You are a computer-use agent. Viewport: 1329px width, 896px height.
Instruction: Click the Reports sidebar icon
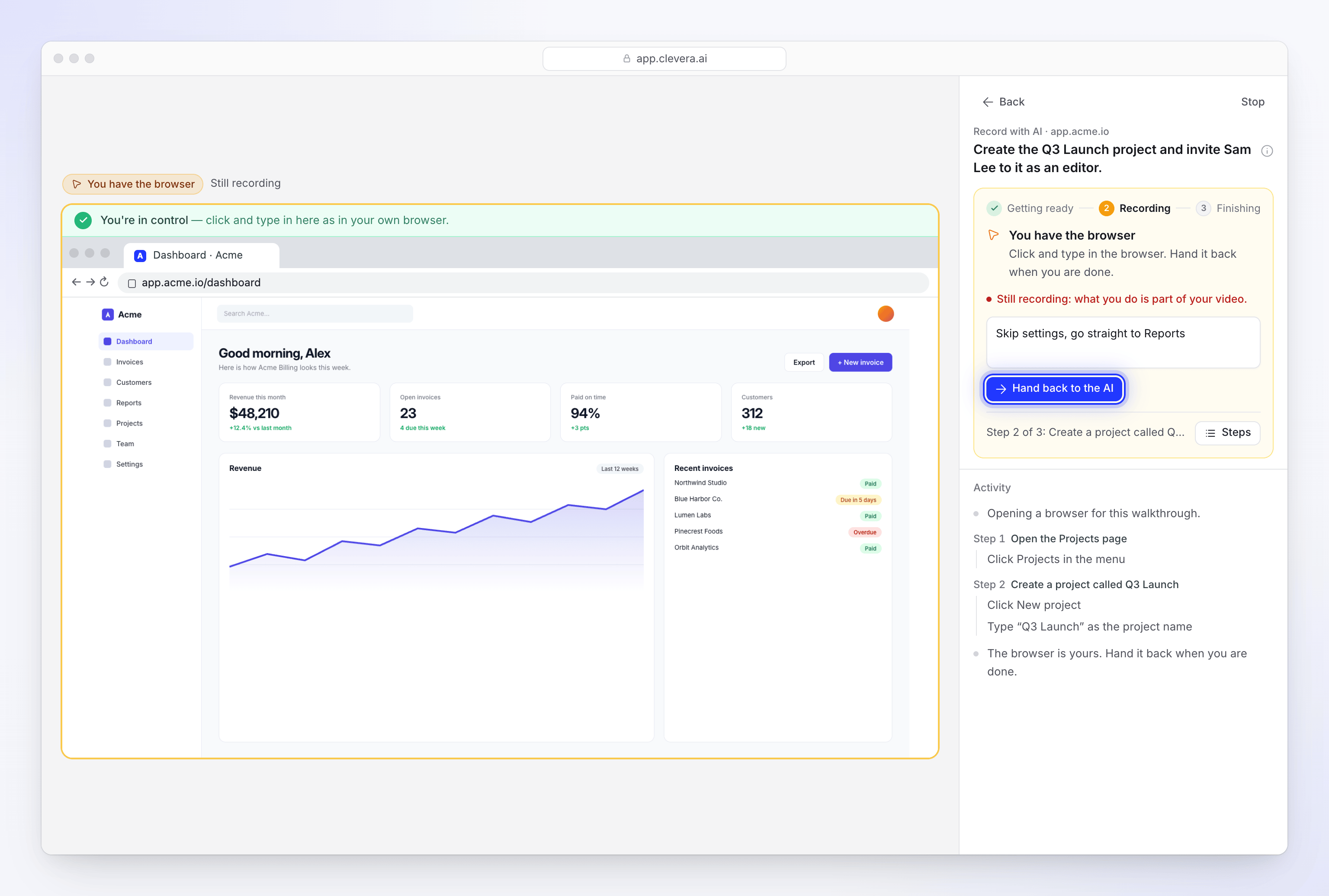[107, 403]
